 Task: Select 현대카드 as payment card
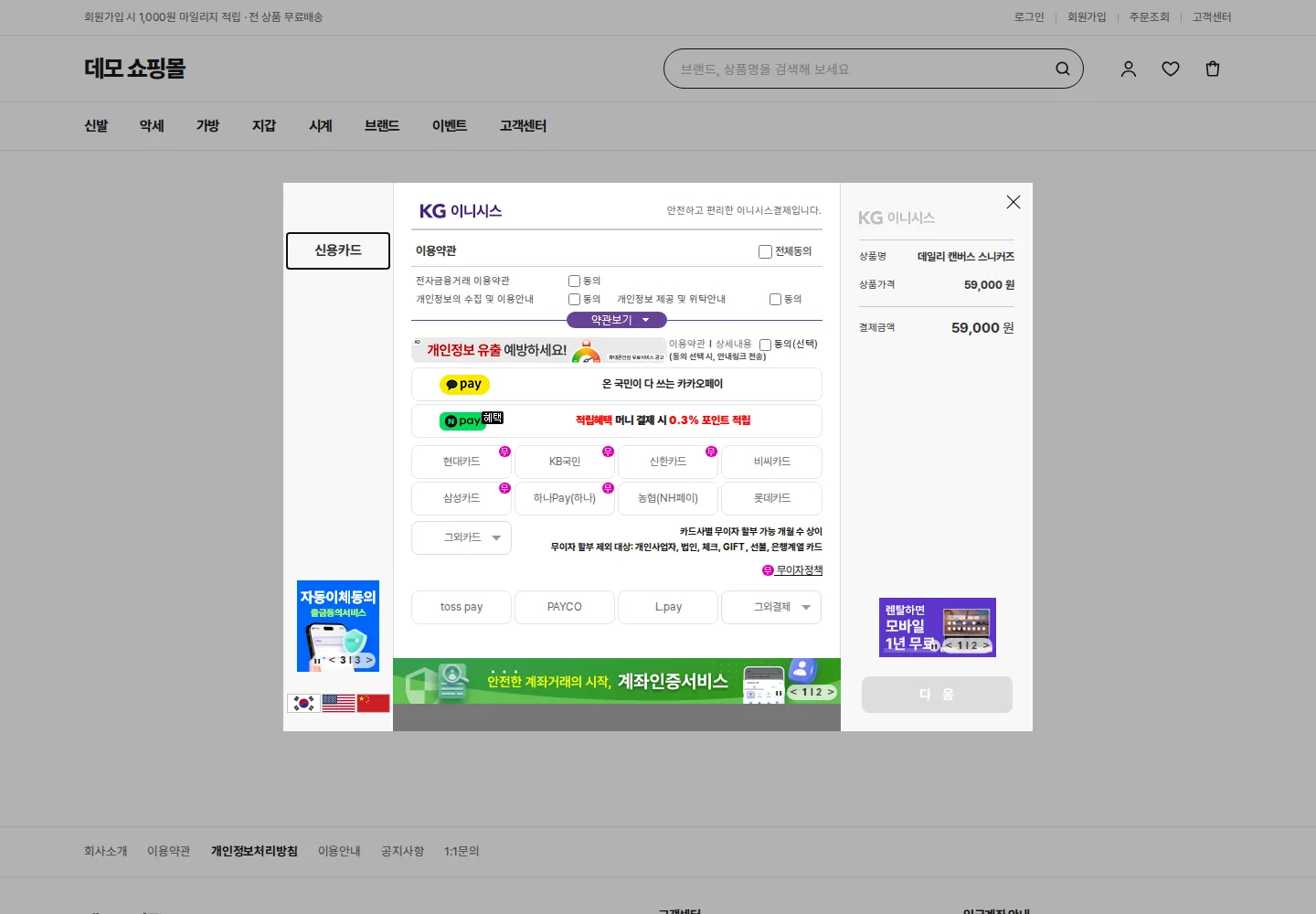pyautogui.click(x=462, y=462)
